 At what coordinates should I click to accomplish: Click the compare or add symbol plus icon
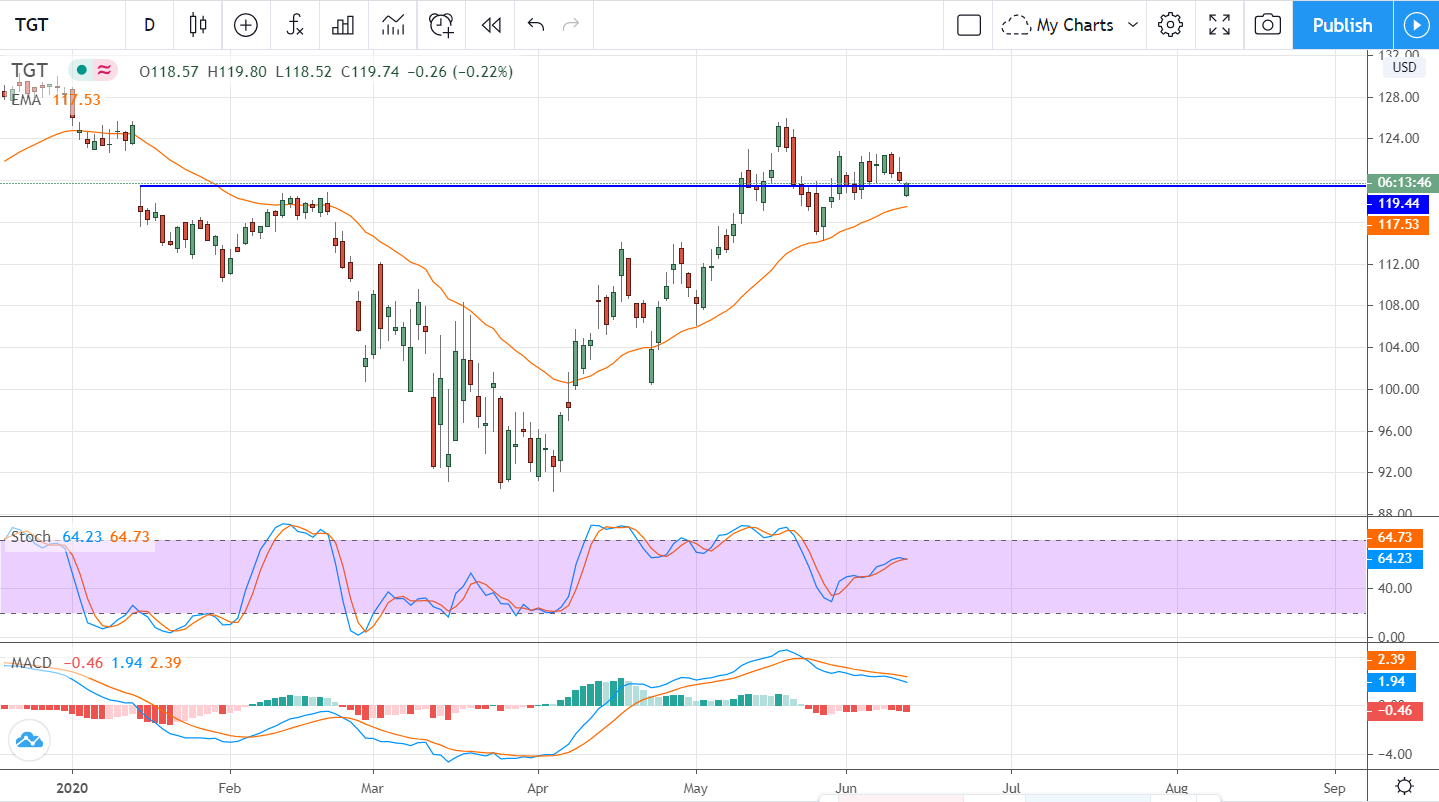(x=245, y=25)
